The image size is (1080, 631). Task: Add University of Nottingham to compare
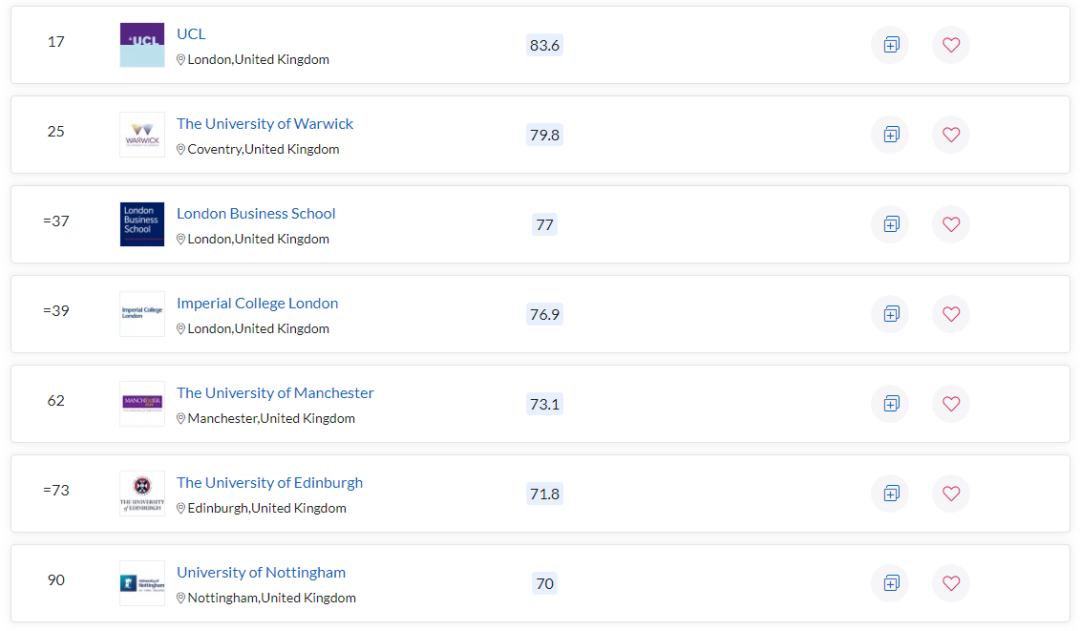[x=891, y=583]
